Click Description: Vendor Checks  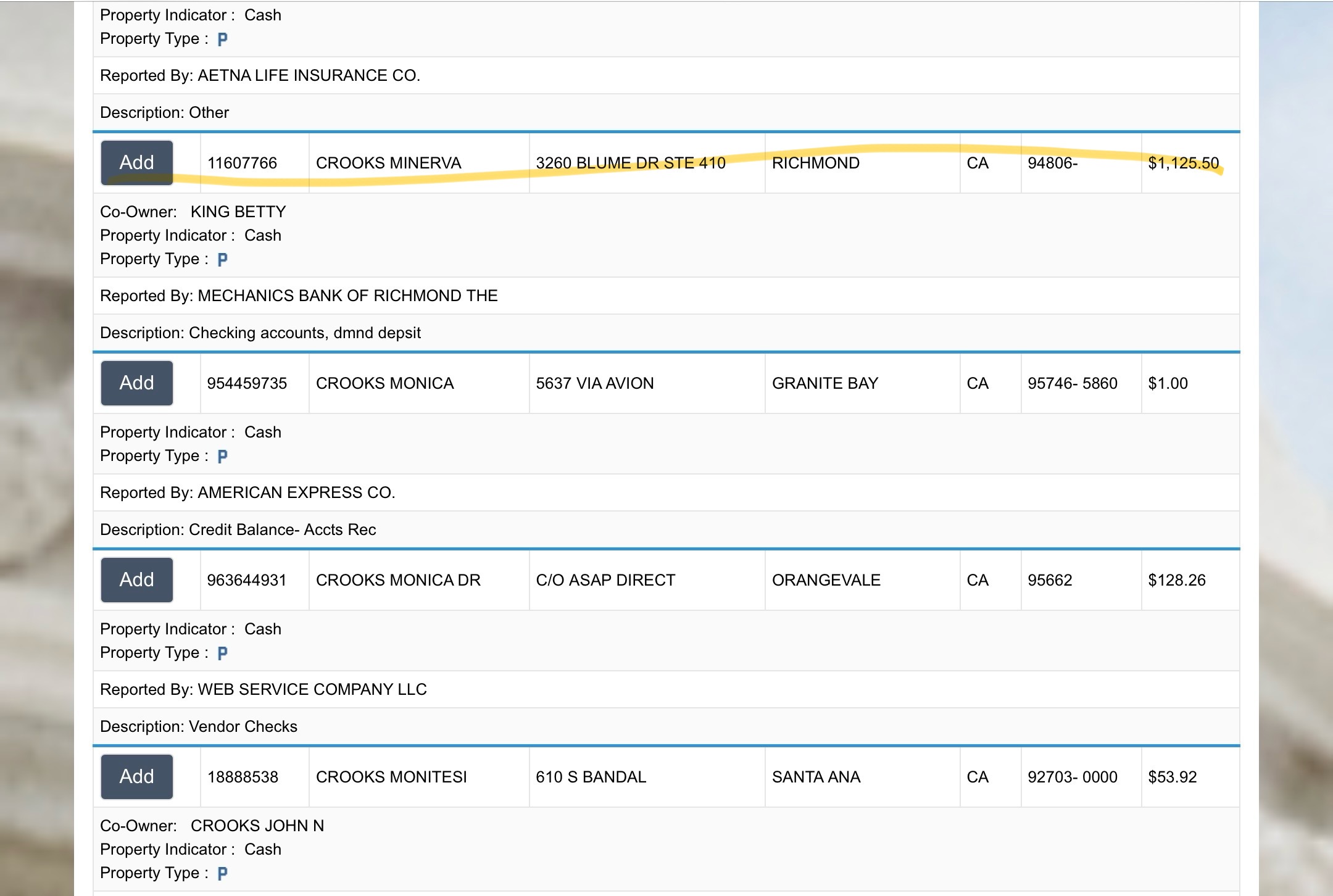(199, 726)
